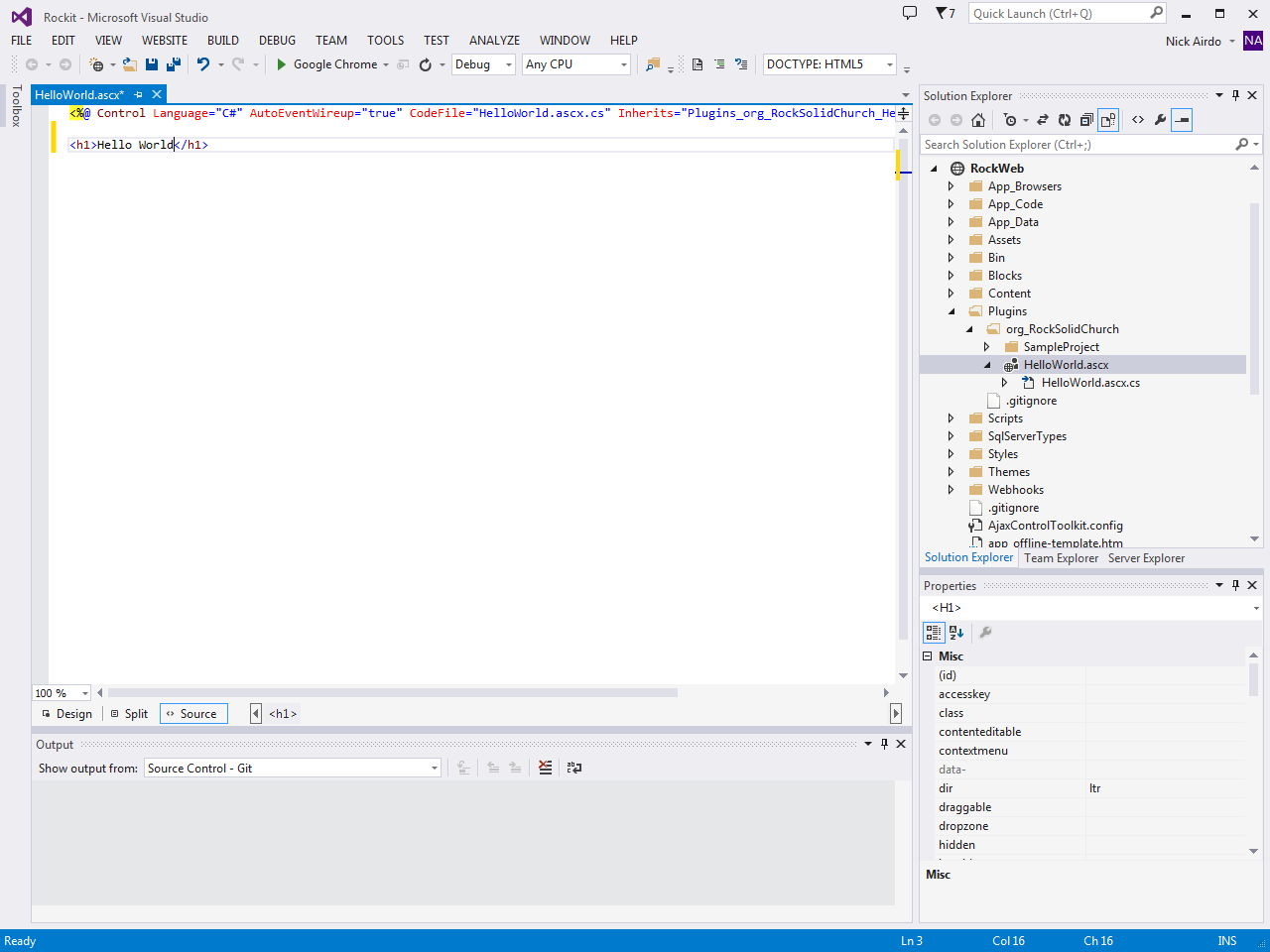Collapse the Misc property category
The height and width of the screenshot is (952, 1270).
click(x=928, y=656)
